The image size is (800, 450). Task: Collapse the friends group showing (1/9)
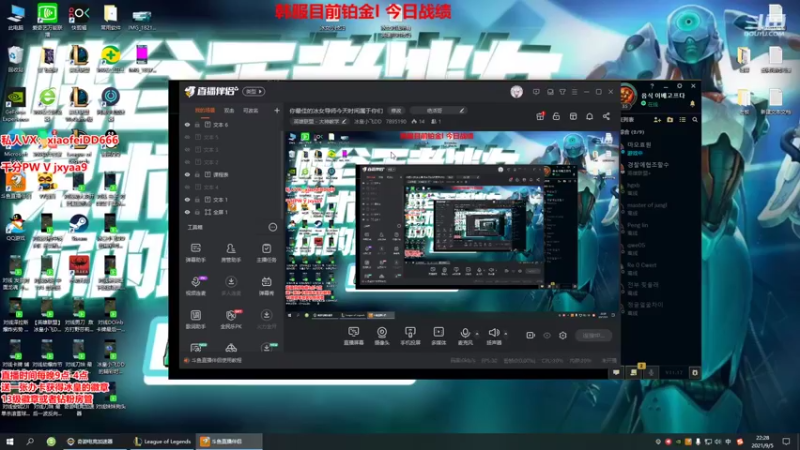point(632,132)
